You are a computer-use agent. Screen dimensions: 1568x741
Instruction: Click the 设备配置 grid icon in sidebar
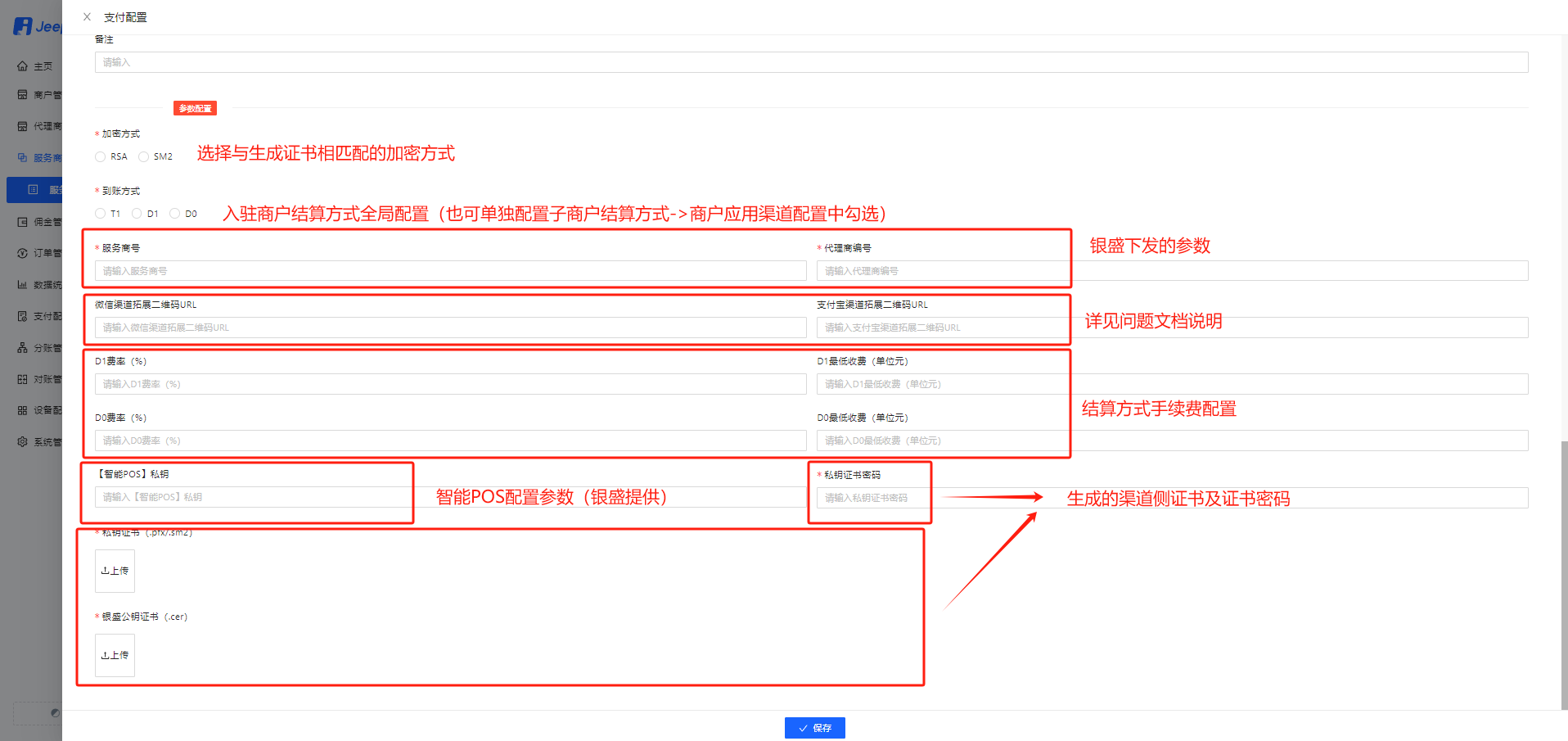point(22,410)
